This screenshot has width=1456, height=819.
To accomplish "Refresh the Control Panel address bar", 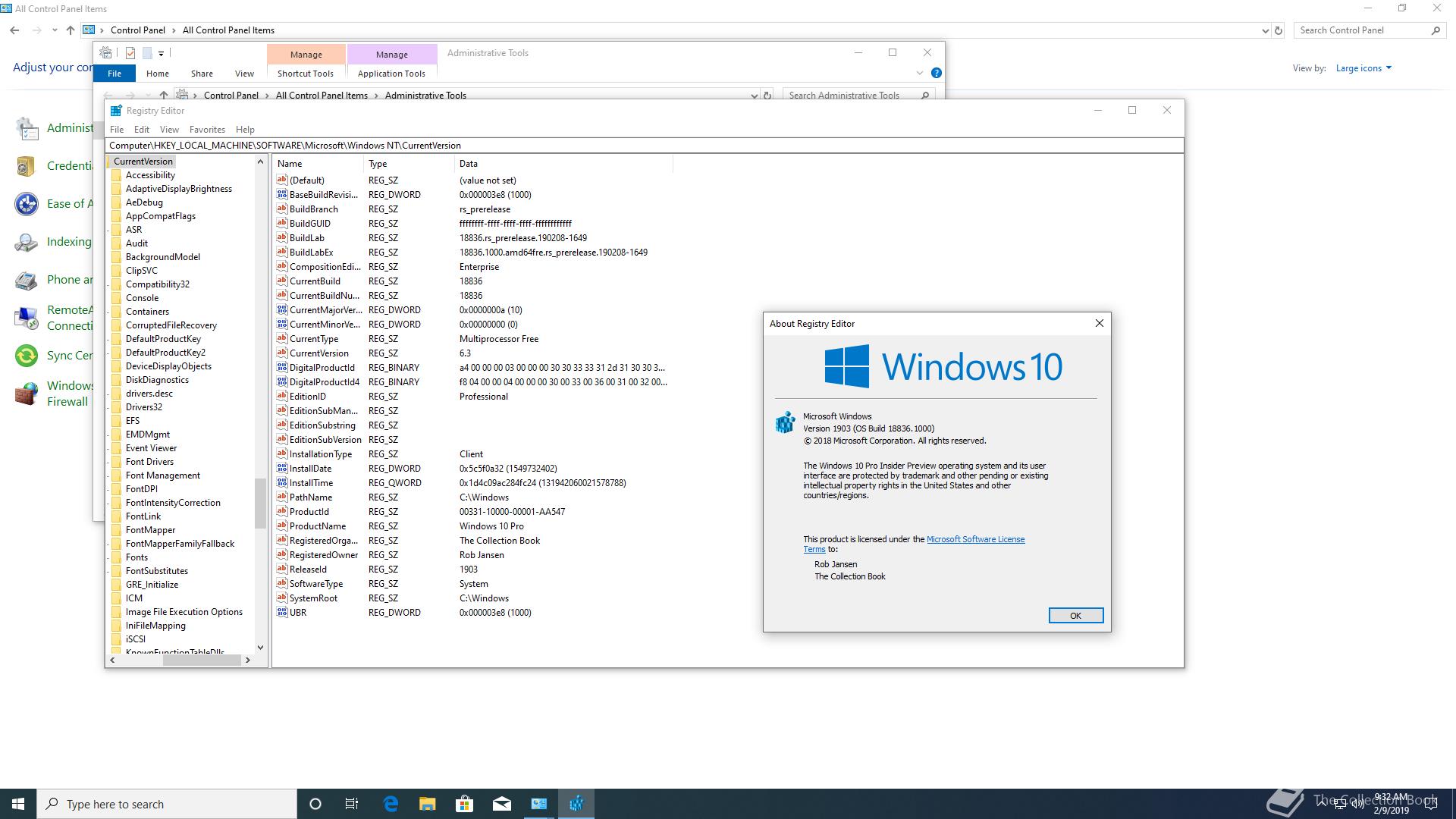I will 1279,30.
